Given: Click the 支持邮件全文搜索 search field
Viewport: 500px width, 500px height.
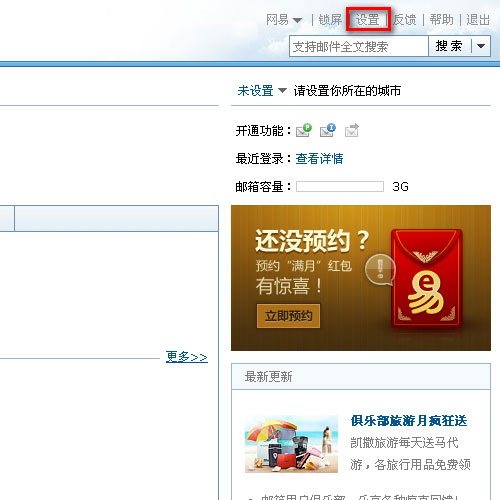Looking at the screenshot, I should click(359, 46).
